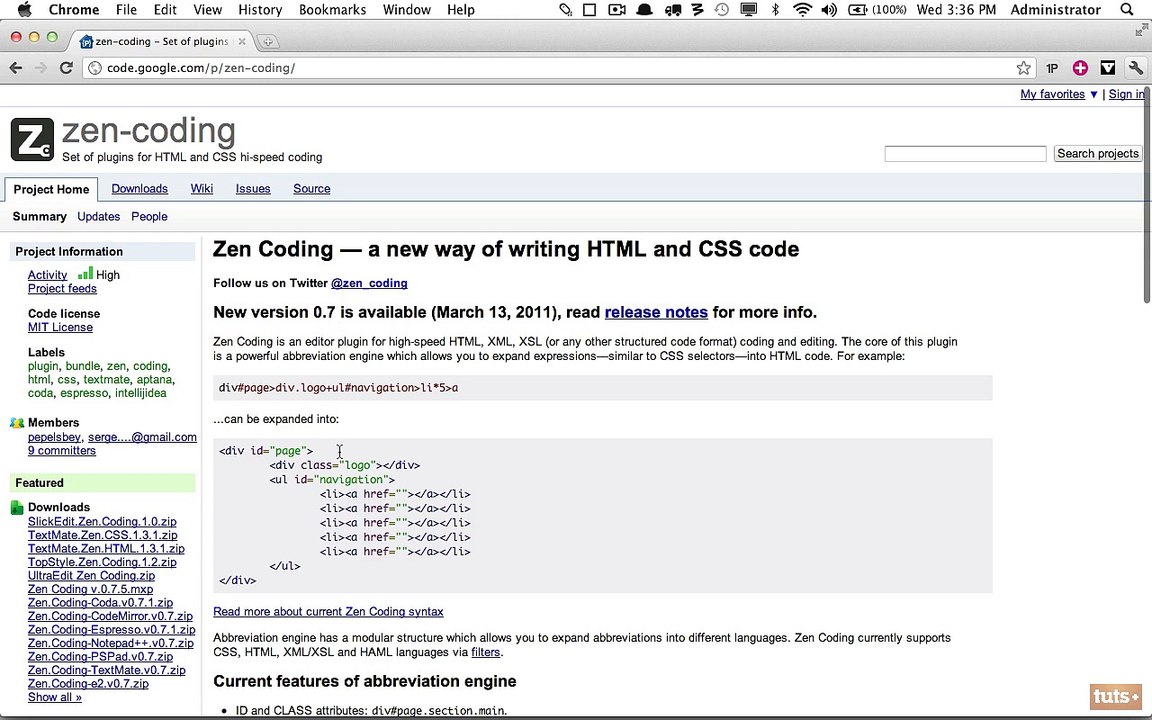Image resolution: width=1152 pixels, height=720 pixels.
Task: Click the Members people icon
Action: (17, 423)
